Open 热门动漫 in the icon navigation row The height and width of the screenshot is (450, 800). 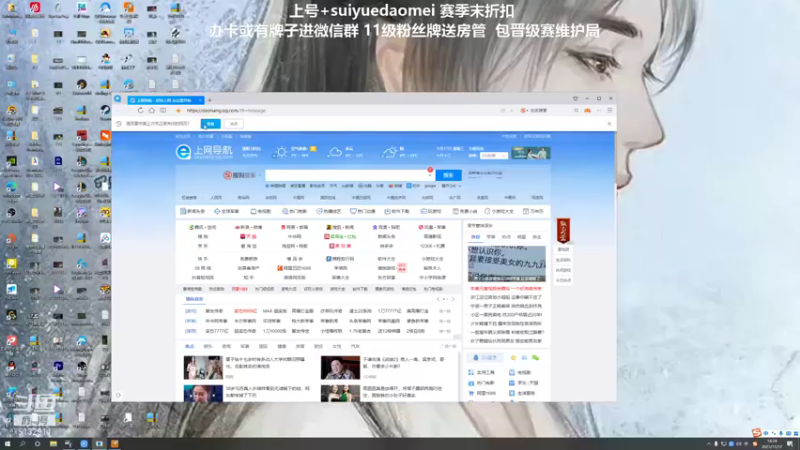362,211
